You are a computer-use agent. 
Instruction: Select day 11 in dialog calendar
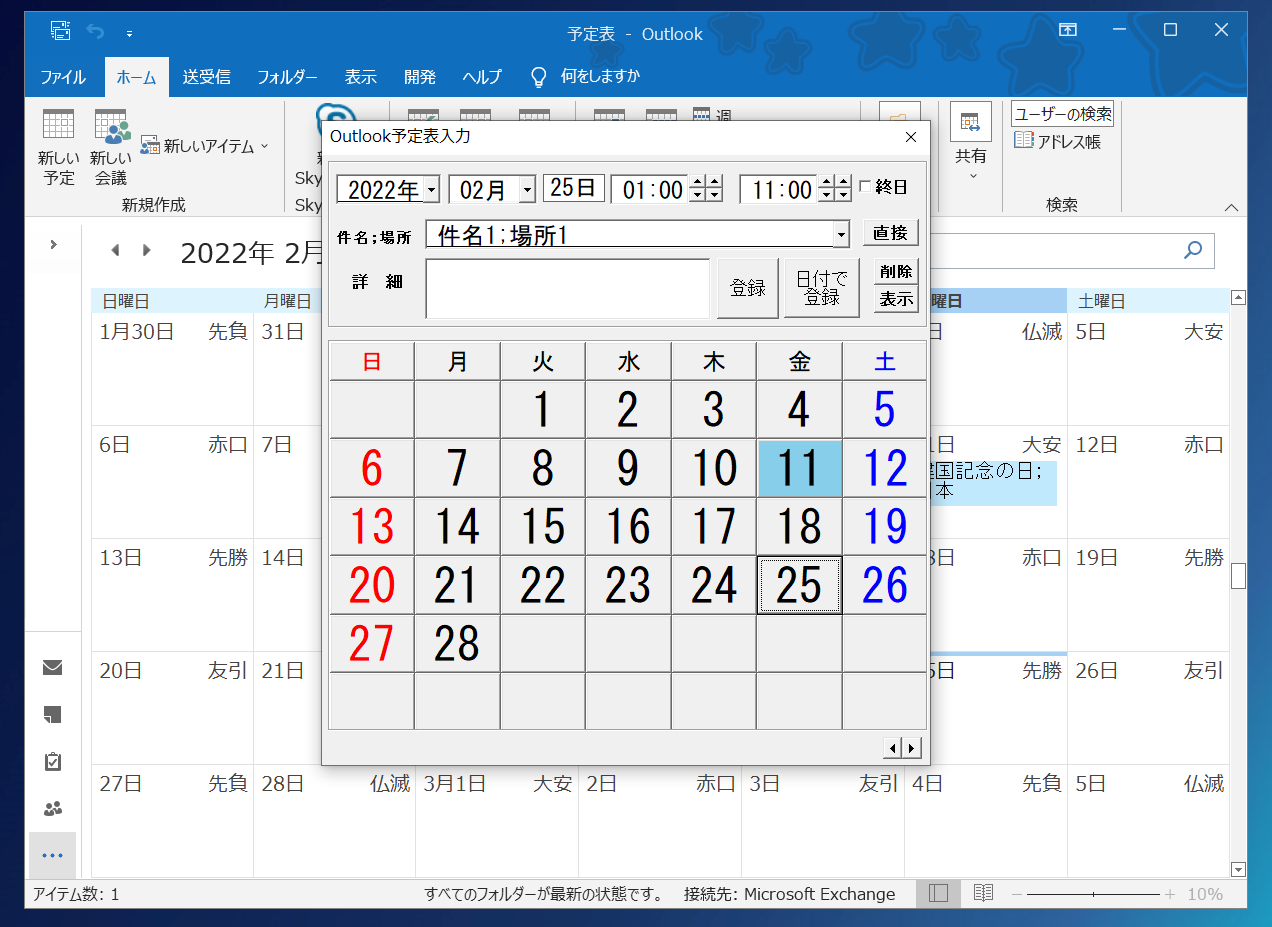tap(799, 468)
